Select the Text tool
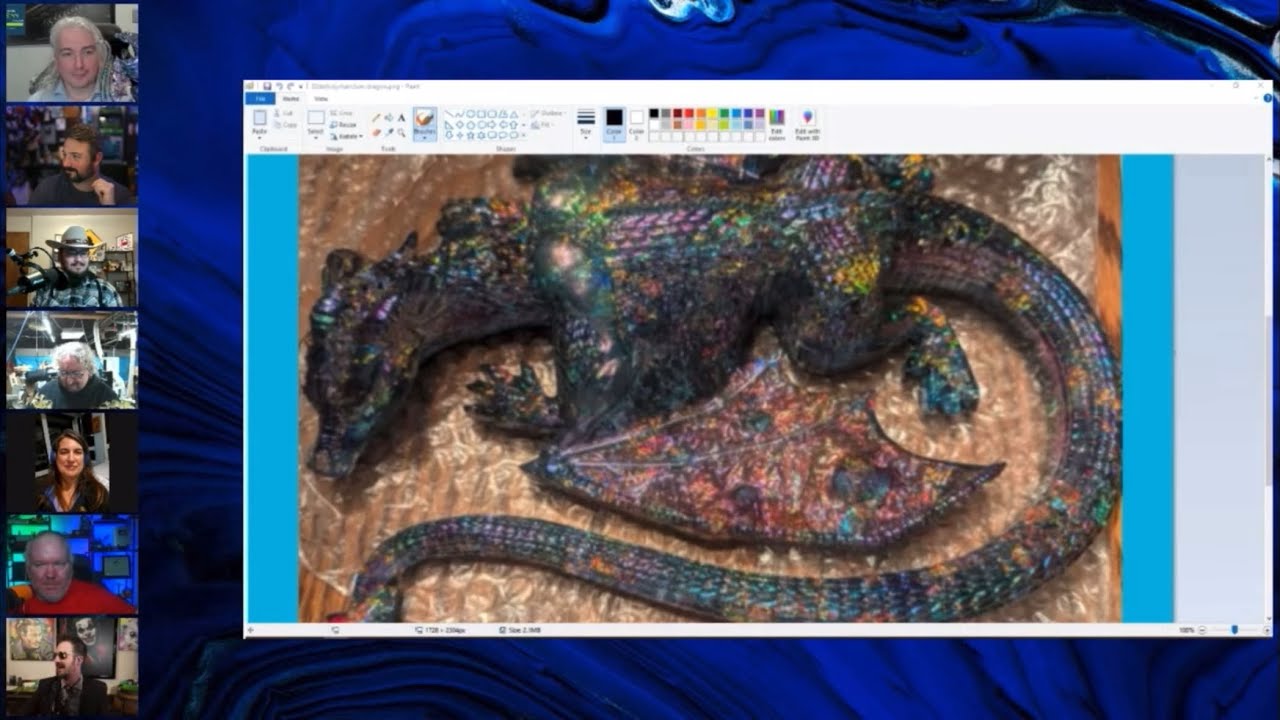The height and width of the screenshot is (720, 1280). (402, 118)
